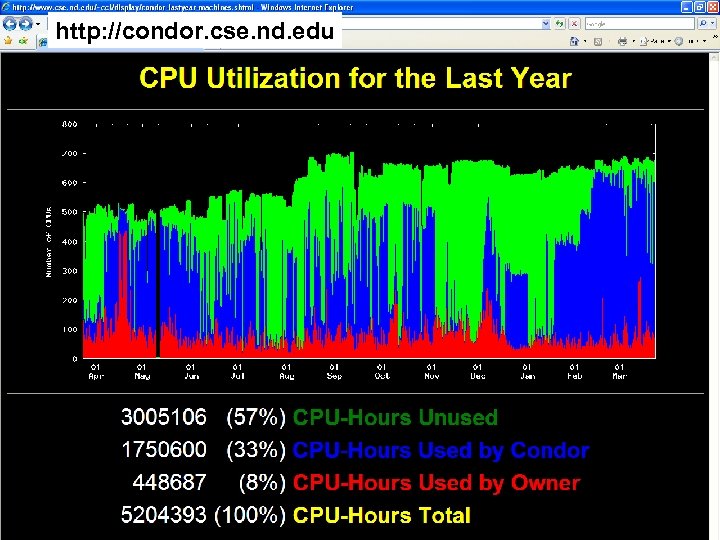Click the search magnifier icon
The image size is (720, 540).
pyautogui.click(x=703, y=23)
